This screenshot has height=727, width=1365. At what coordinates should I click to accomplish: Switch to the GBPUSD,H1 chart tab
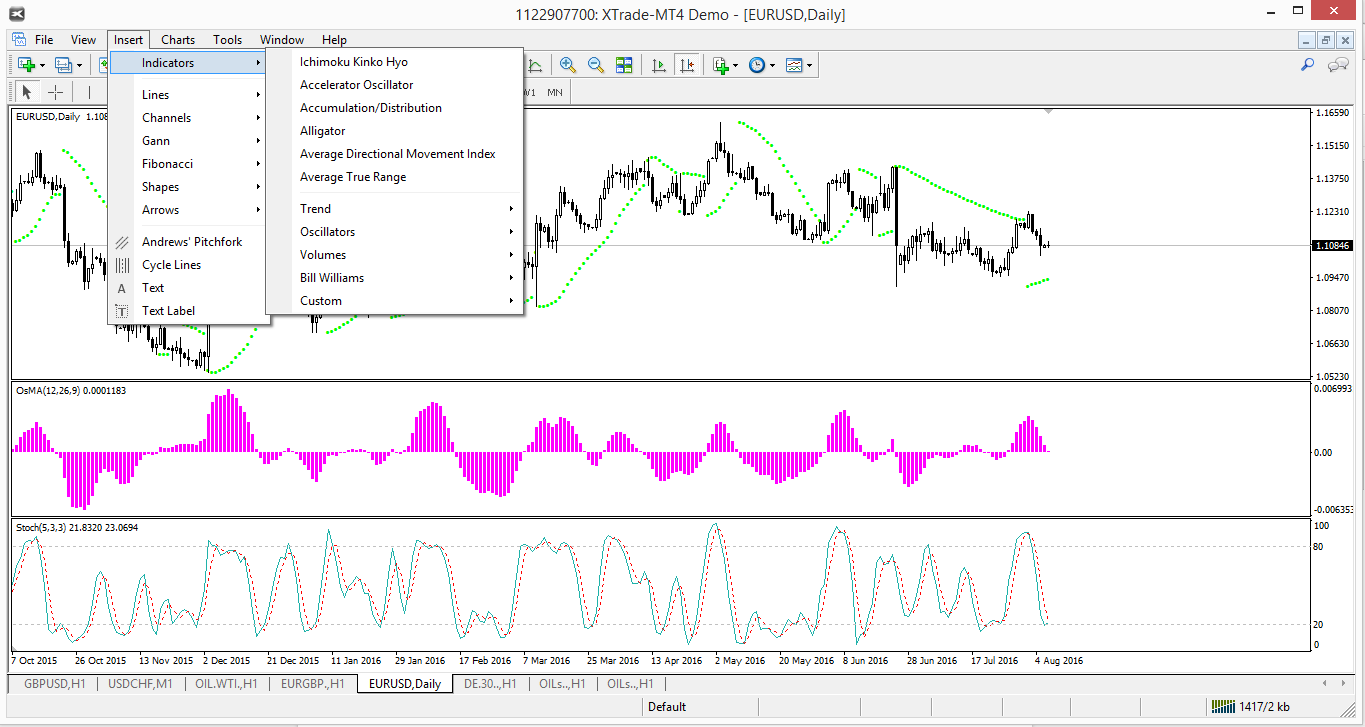pyautogui.click(x=53, y=684)
